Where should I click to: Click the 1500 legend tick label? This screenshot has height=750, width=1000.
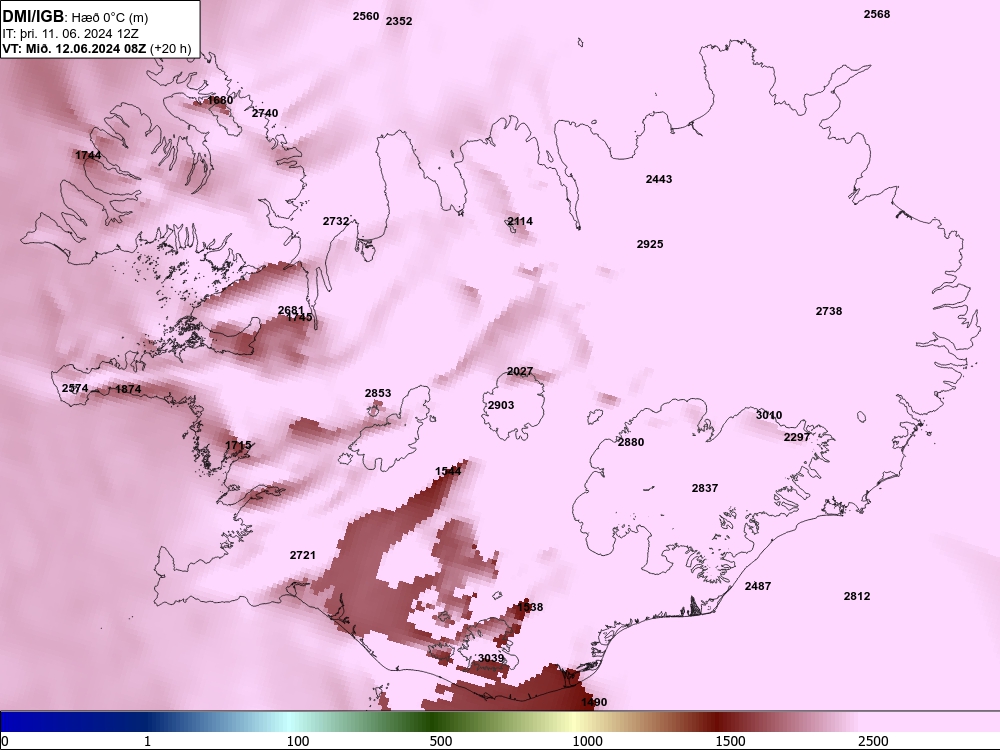pos(730,741)
